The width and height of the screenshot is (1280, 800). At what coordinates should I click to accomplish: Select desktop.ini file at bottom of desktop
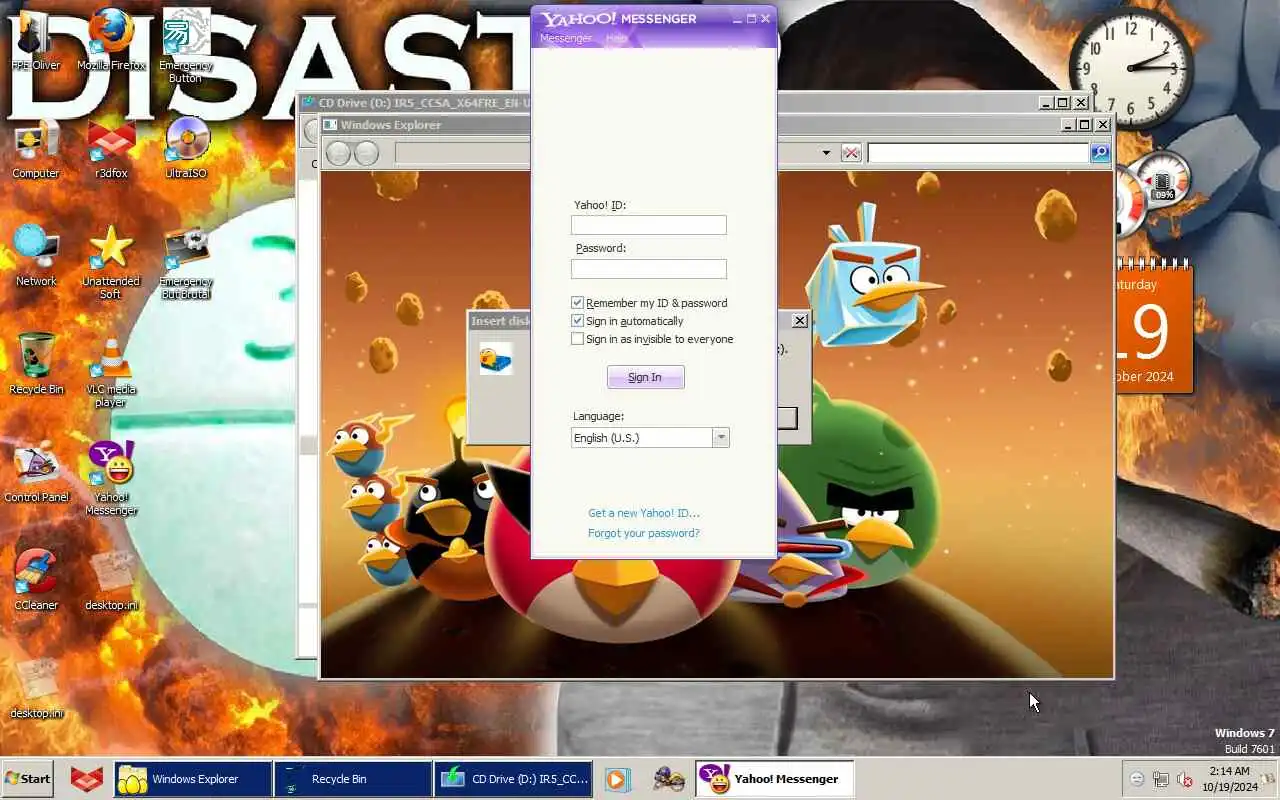[x=36, y=688]
